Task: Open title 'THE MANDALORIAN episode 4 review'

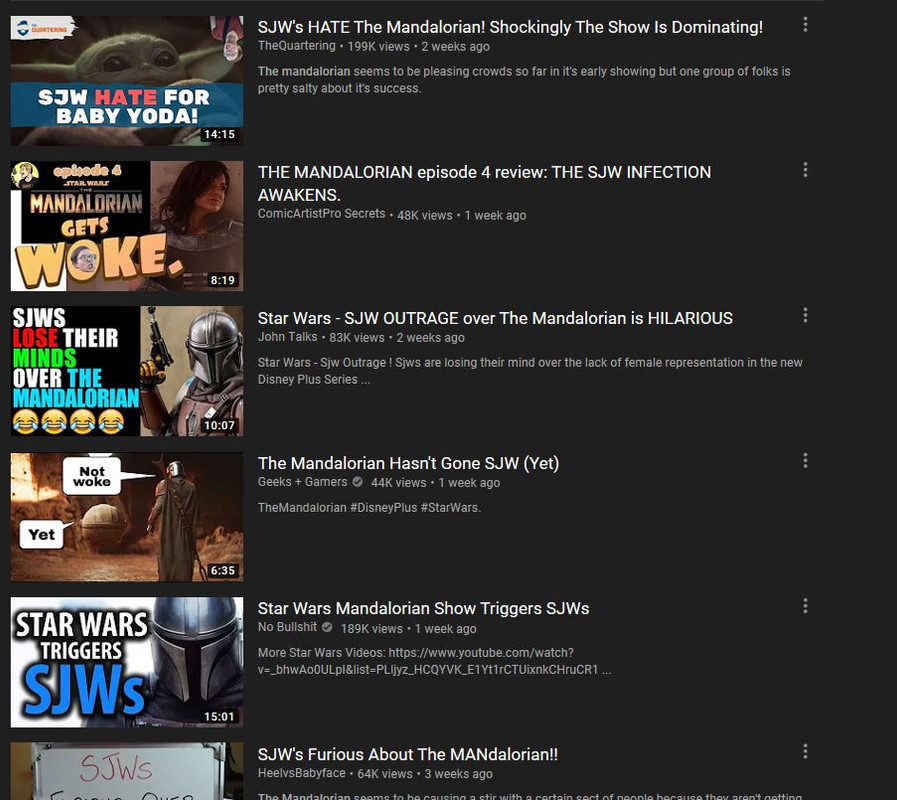Action: click(x=484, y=183)
